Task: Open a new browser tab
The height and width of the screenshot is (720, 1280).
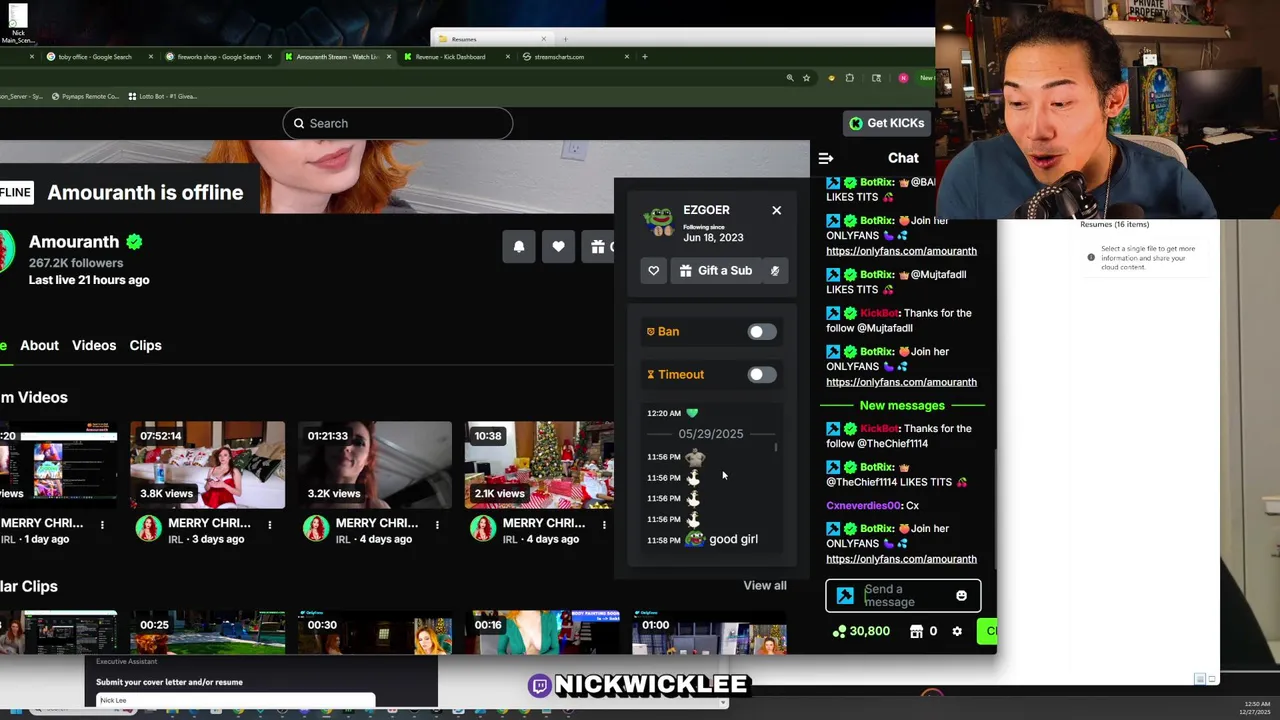Action: (645, 57)
